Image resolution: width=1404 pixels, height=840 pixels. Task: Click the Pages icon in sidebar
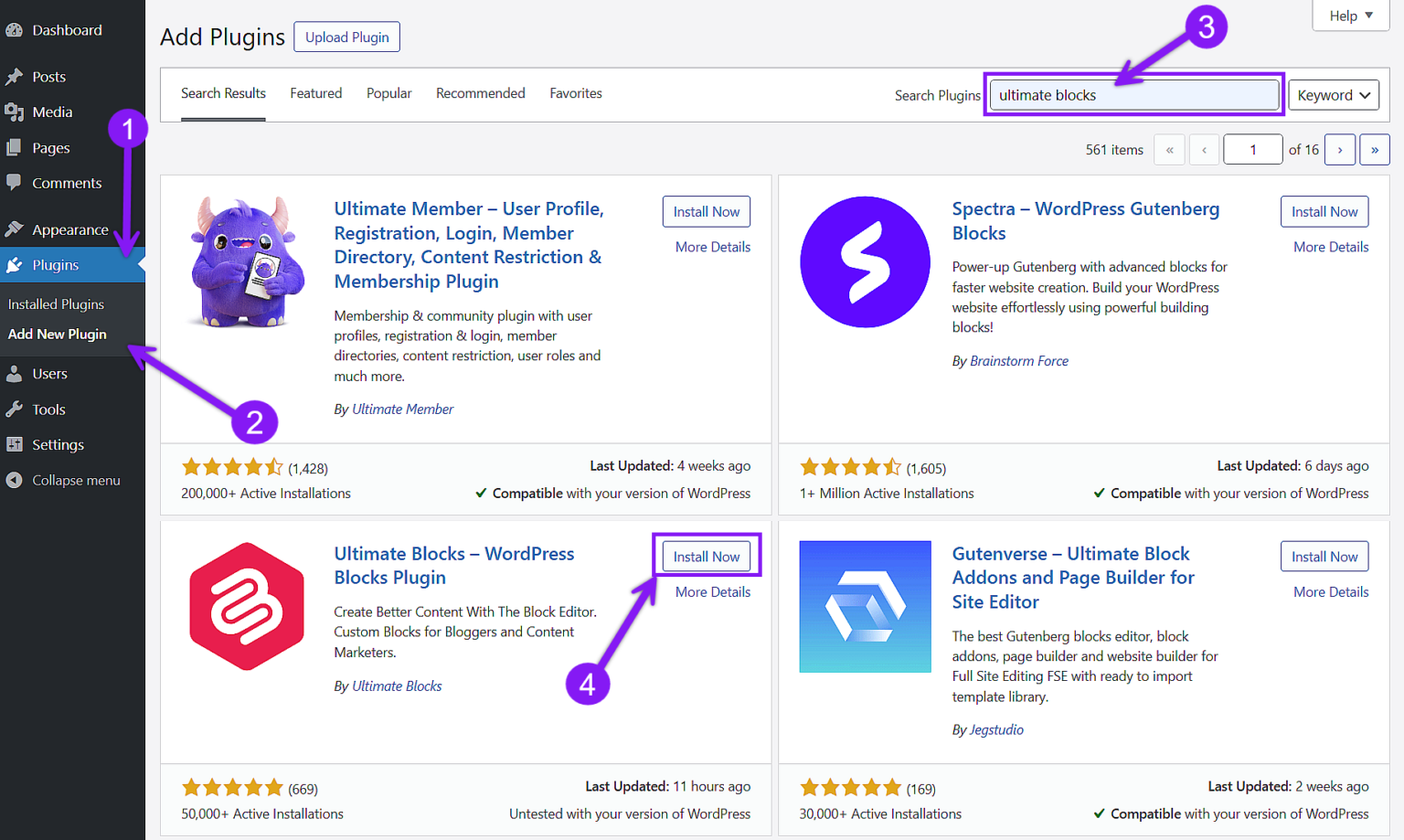tap(15, 147)
